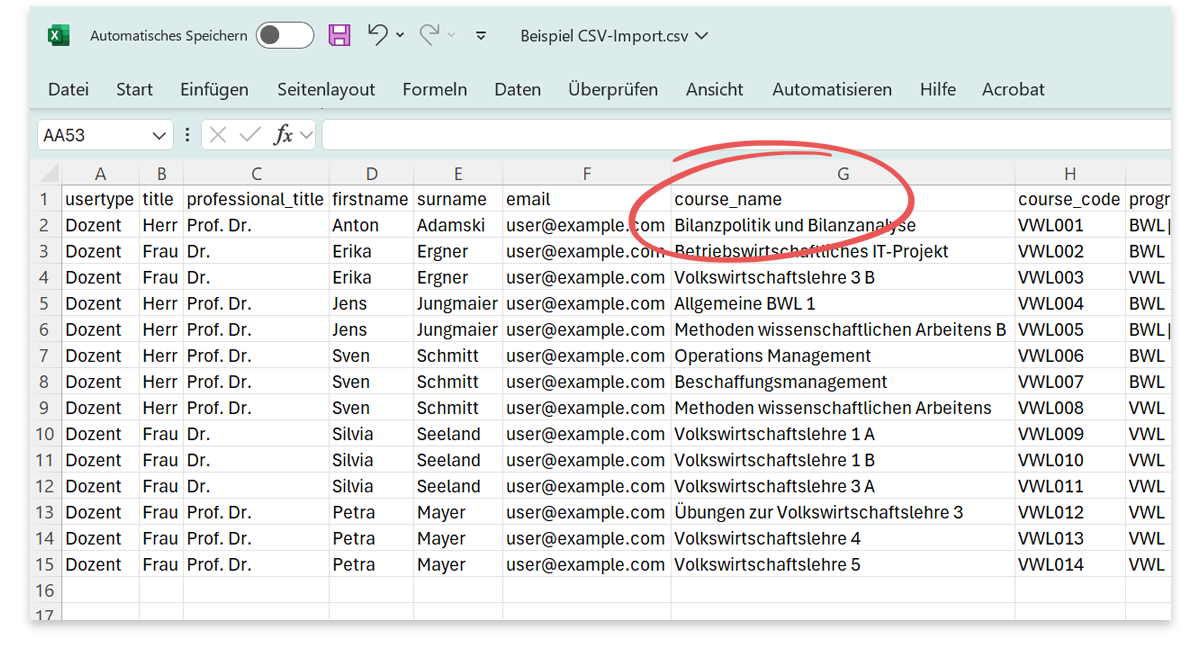
Task: Open the file title dropdown next to Beispiel CSV-Import.csv
Action: click(700, 34)
